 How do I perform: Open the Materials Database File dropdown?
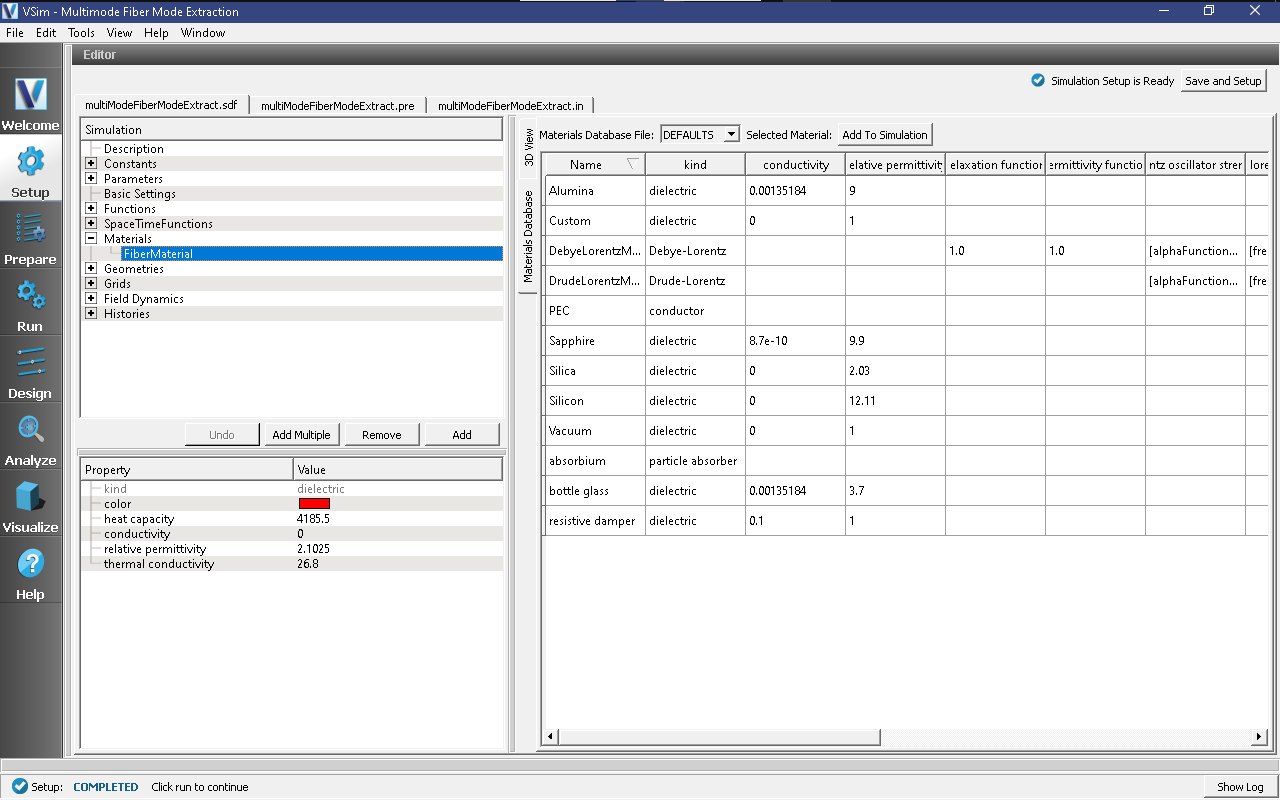coord(700,134)
